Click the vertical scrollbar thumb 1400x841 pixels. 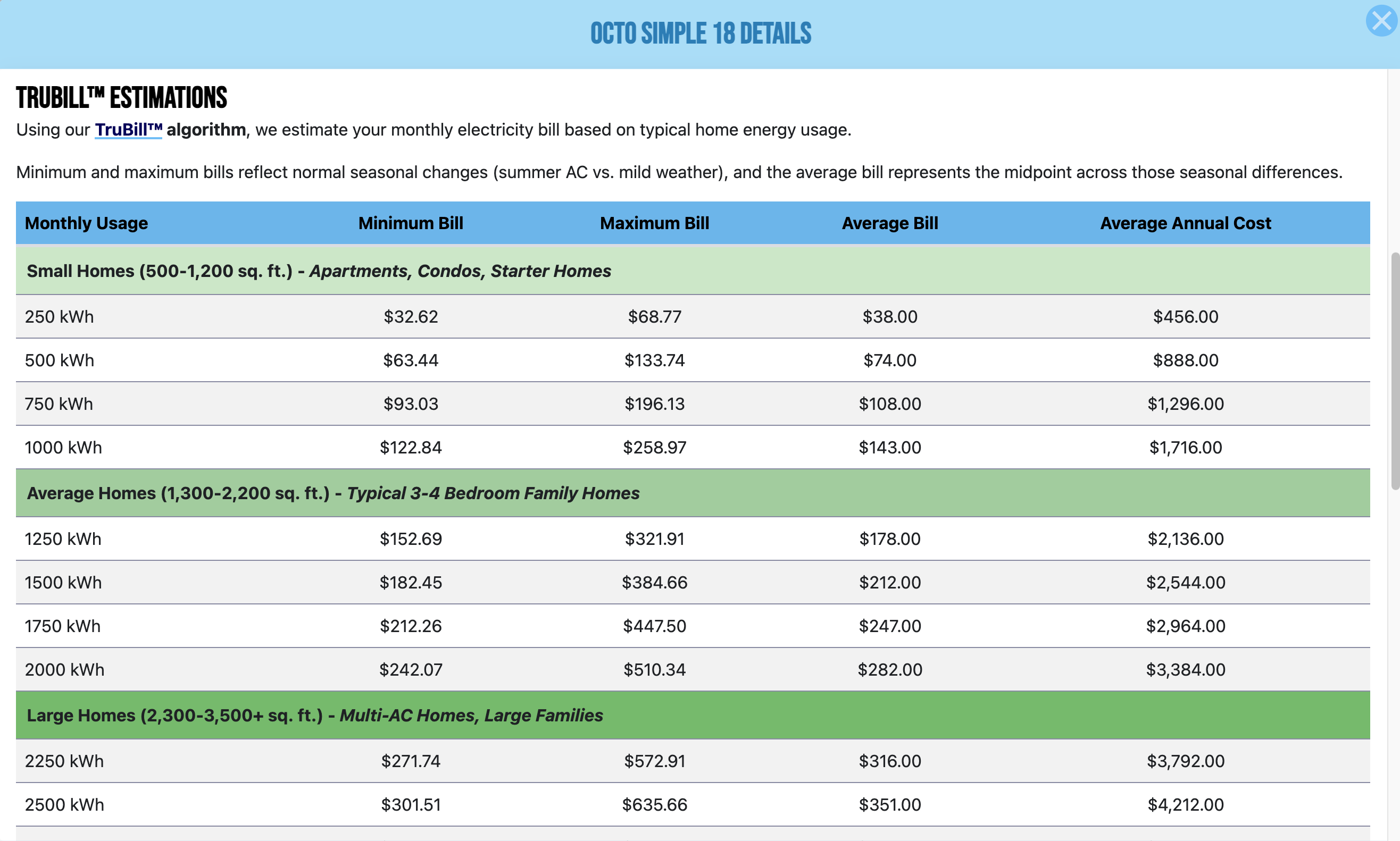click(1395, 371)
